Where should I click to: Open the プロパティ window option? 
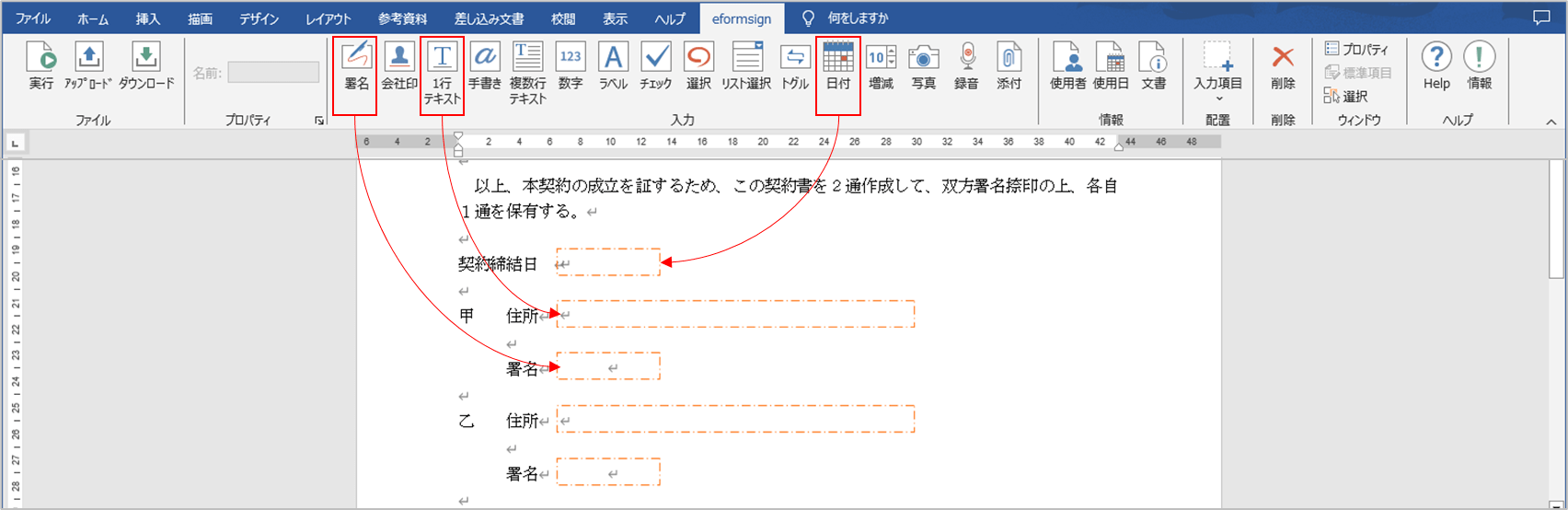click(x=1356, y=49)
